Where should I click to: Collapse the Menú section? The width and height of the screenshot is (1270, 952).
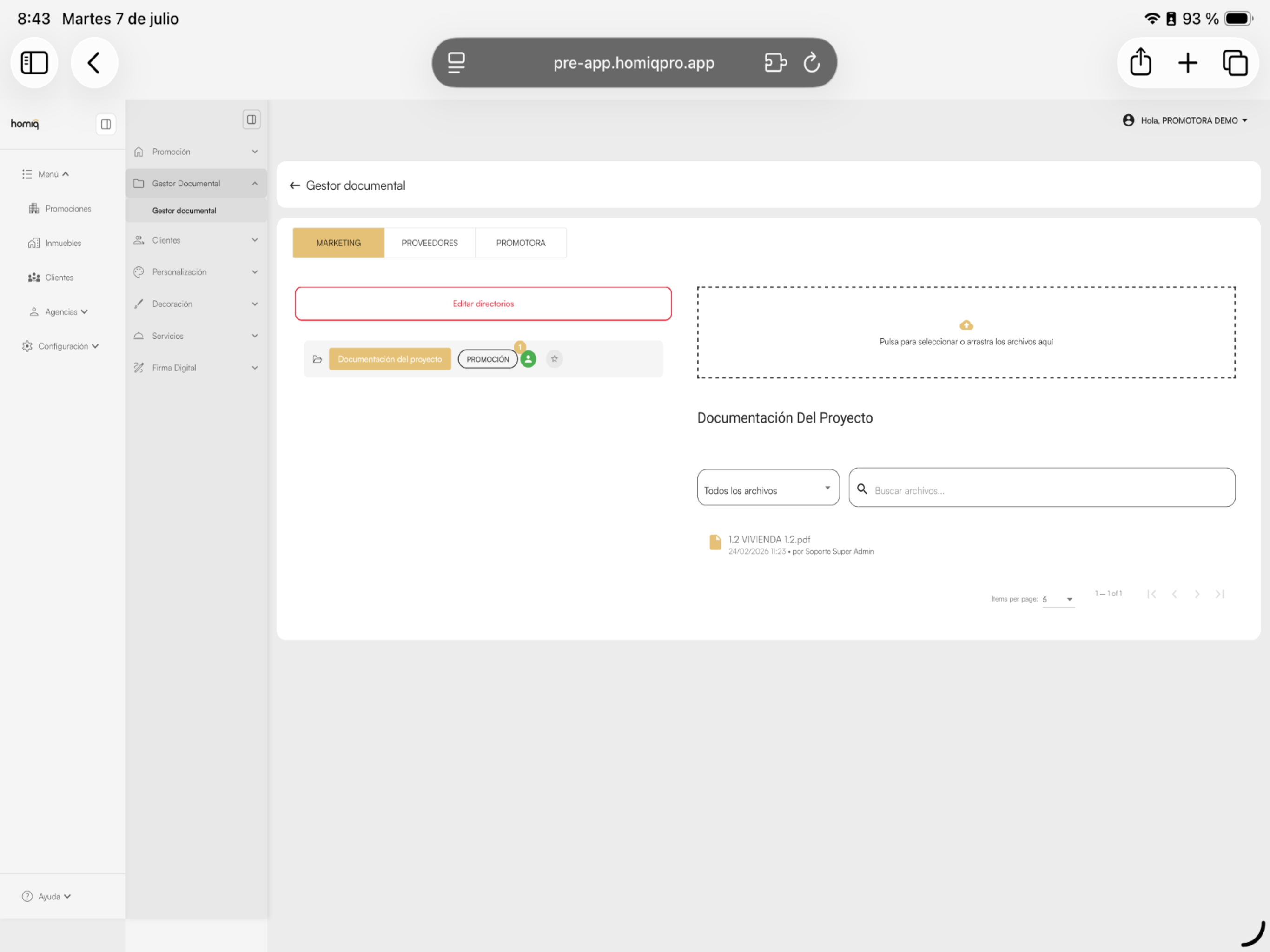(x=46, y=174)
